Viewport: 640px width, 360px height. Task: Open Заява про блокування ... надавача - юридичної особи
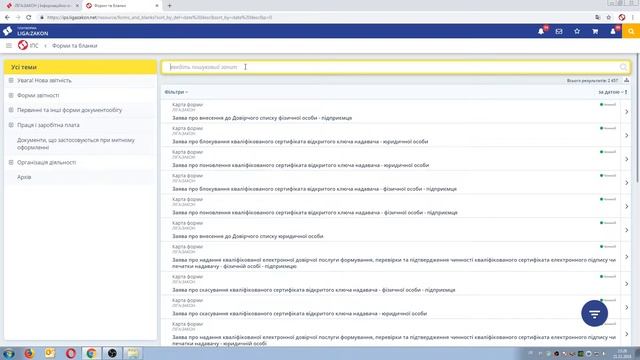(x=300, y=142)
